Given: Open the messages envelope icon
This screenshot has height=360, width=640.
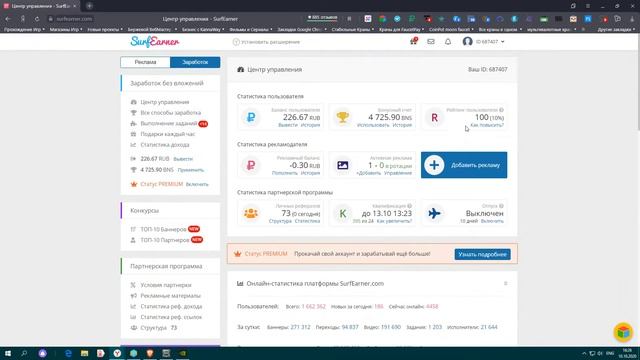Looking at the screenshot, I should pos(431,42).
